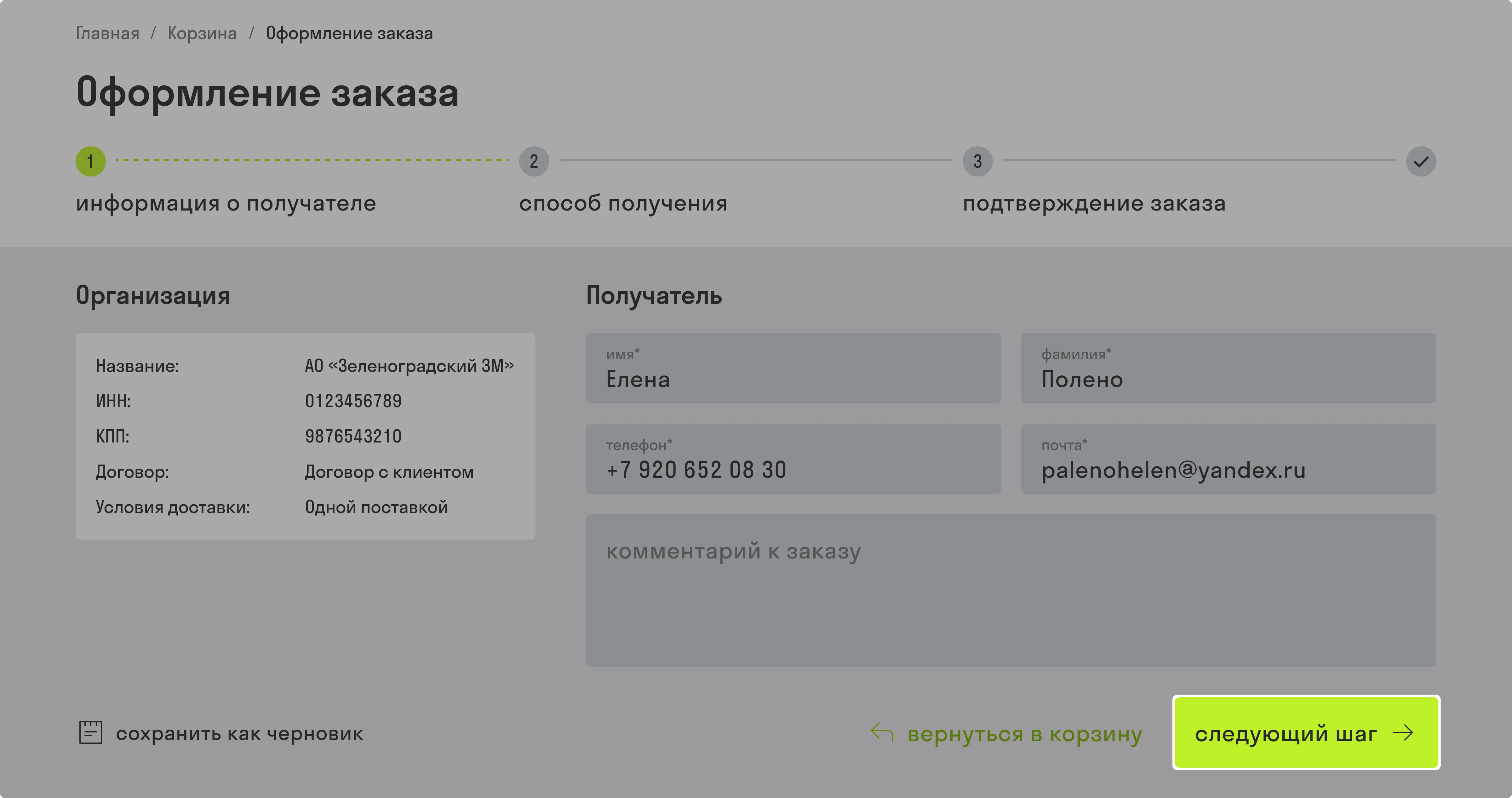Focus the телефон input field

(793, 459)
